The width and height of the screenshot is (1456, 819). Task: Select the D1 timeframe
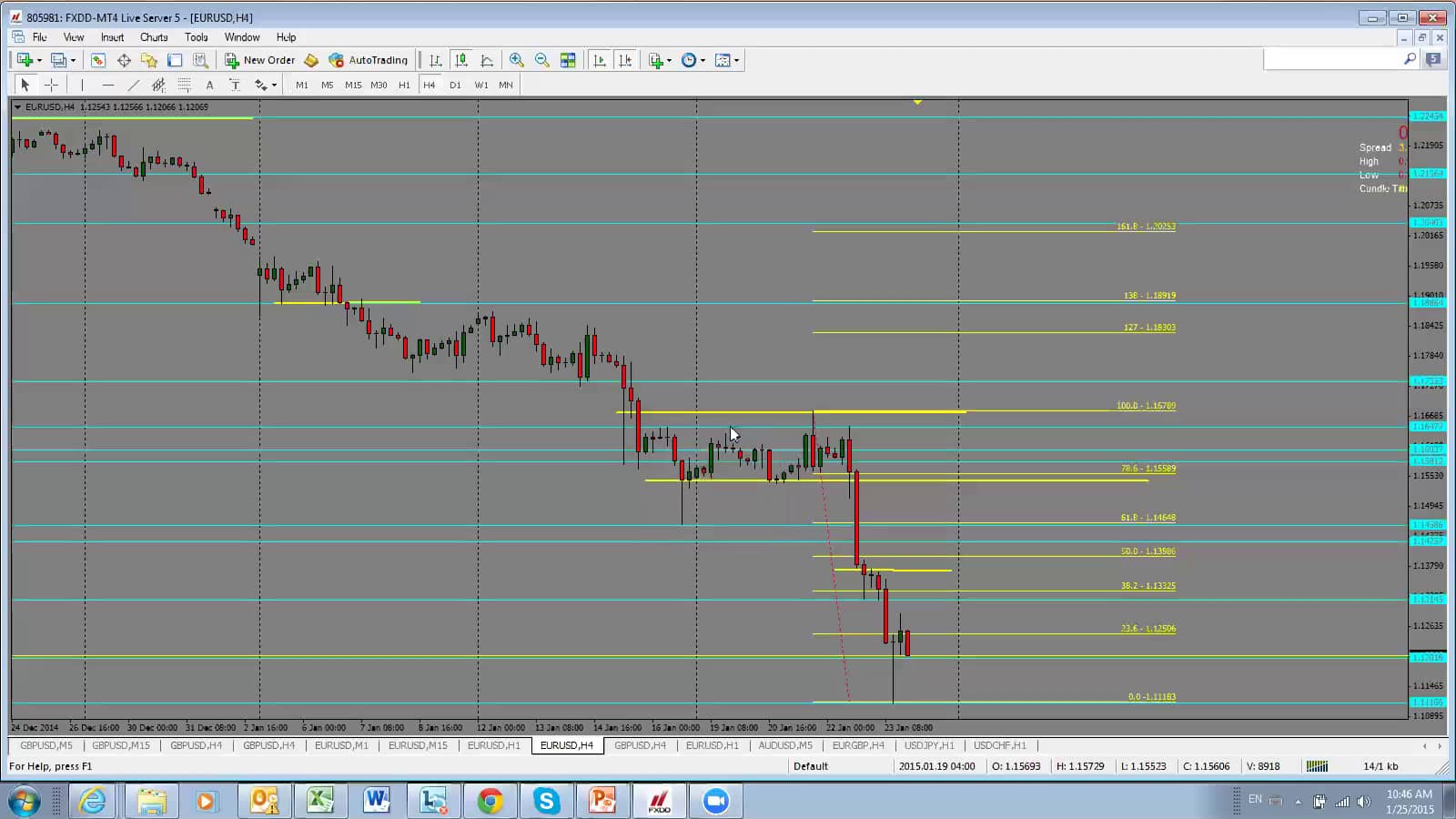coord(455,85)
